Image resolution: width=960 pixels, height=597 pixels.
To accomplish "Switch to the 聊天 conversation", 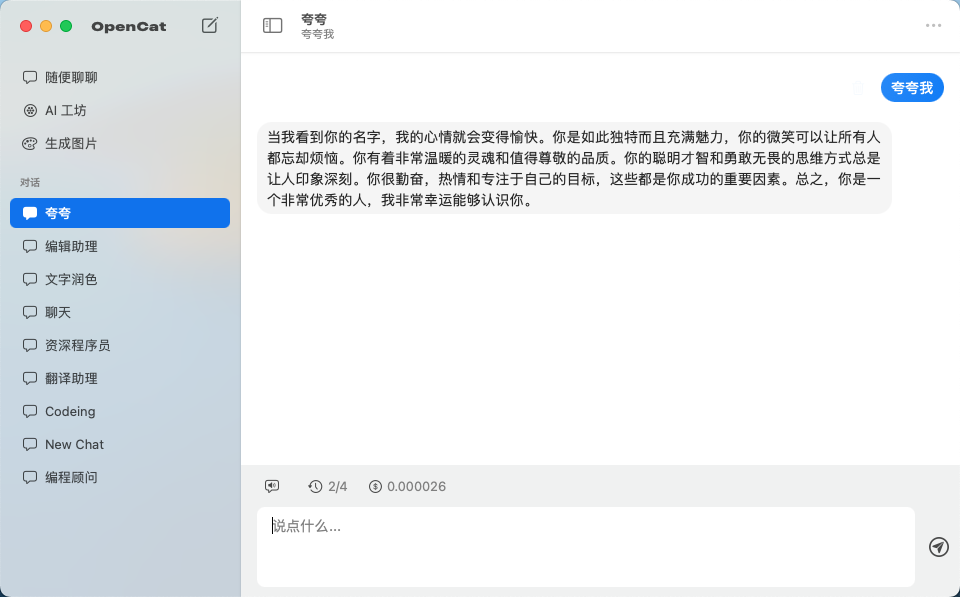I will pos(57,312).
